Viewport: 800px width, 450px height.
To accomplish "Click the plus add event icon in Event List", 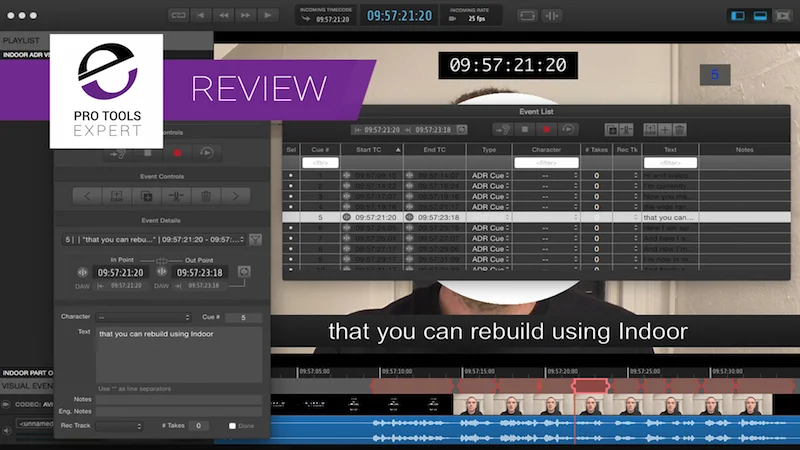I will click(x=665, y=130).
